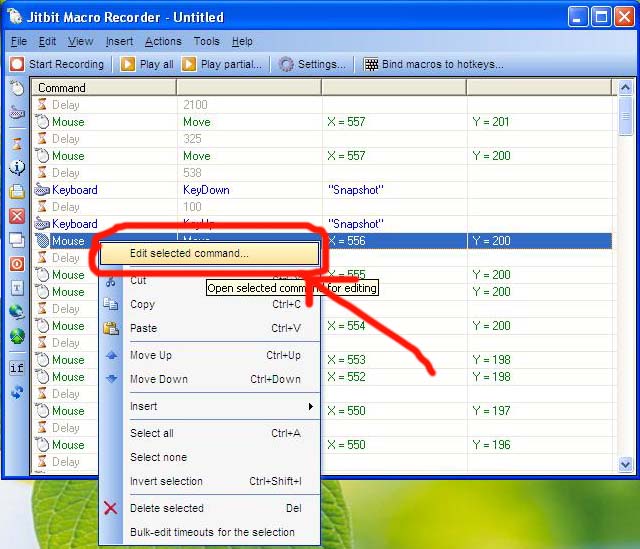Open the Tools menu
Image resolution: width=640 pixels, height=549 pixels.
coord(207,41)
